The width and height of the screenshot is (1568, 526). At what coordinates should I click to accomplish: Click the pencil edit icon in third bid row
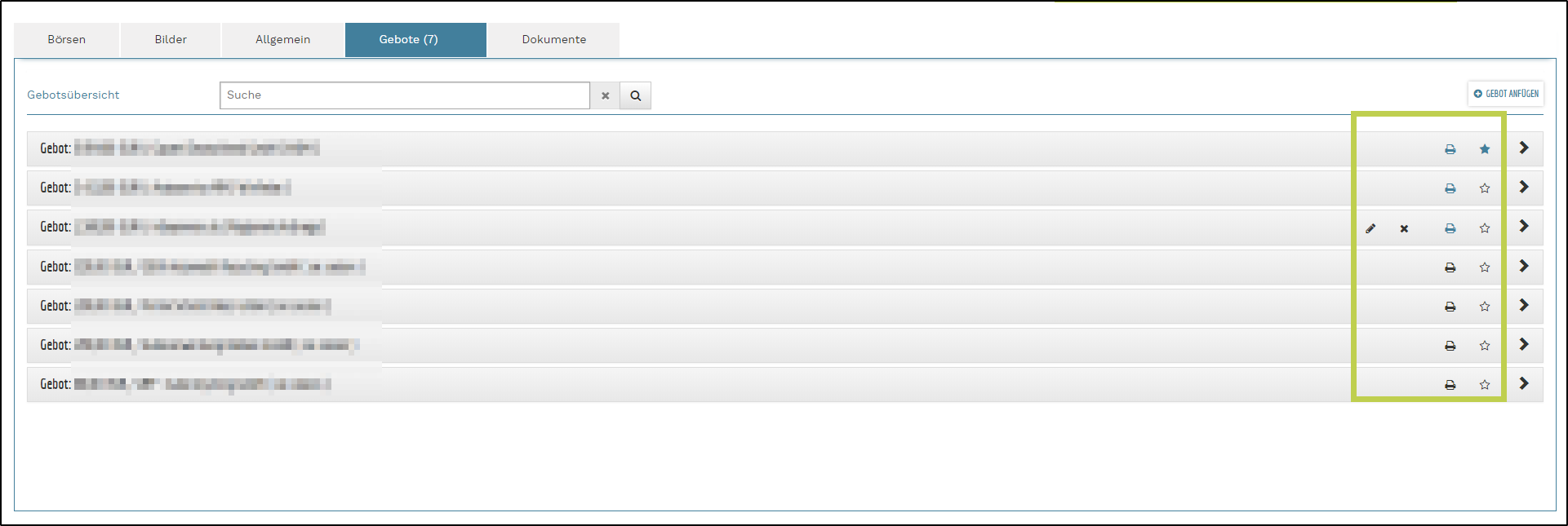(1370, 228)
